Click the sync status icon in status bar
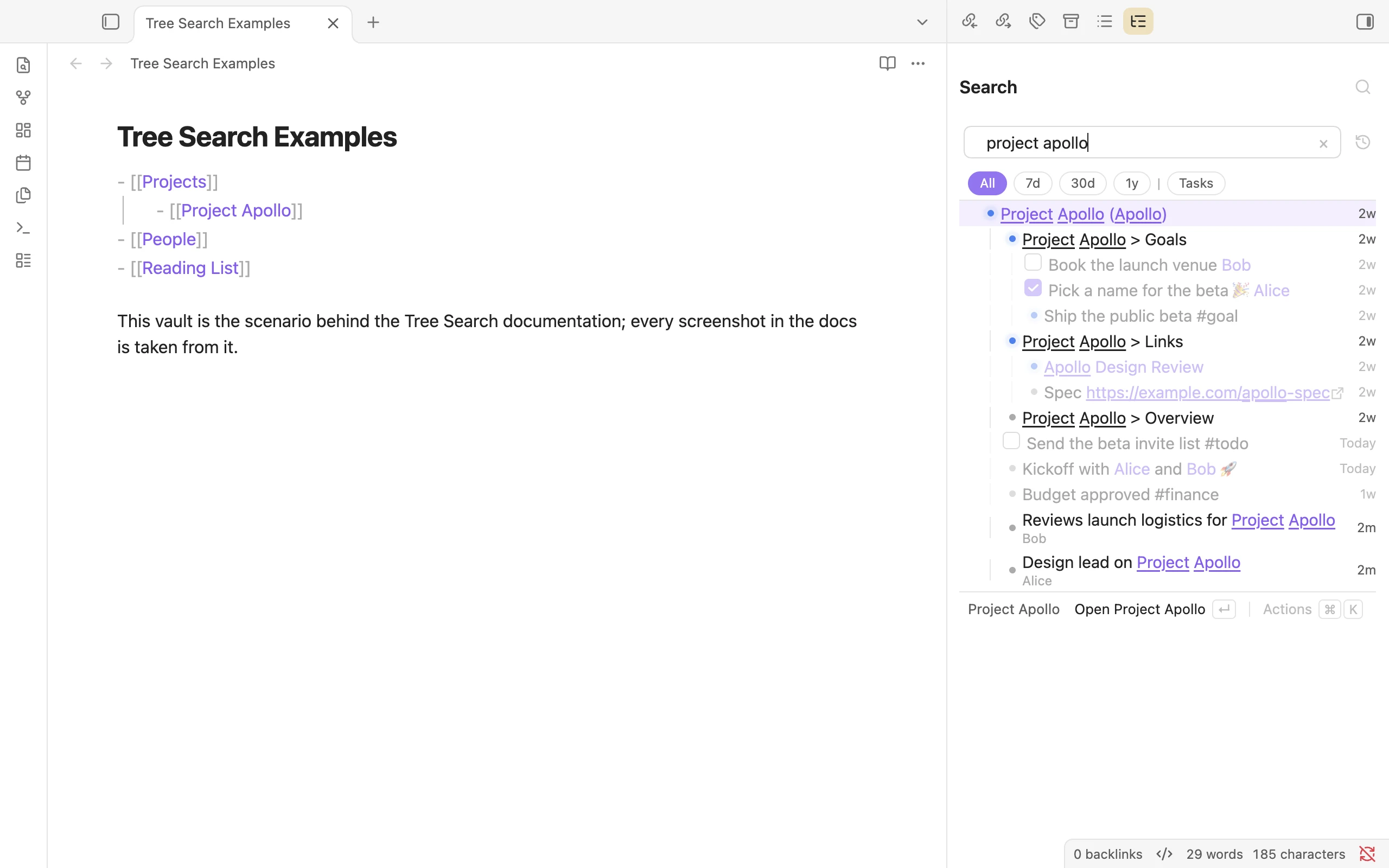The width and height of the screenshot is (1389, 868). tap(1367, 854)
